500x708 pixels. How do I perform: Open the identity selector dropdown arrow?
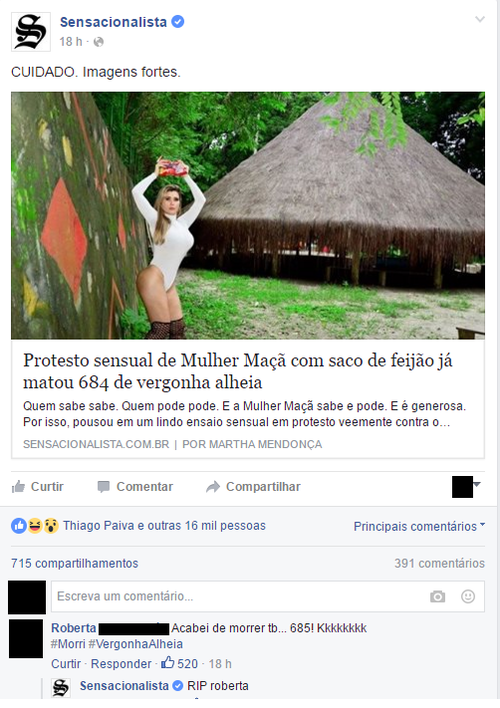click(477, 484)
